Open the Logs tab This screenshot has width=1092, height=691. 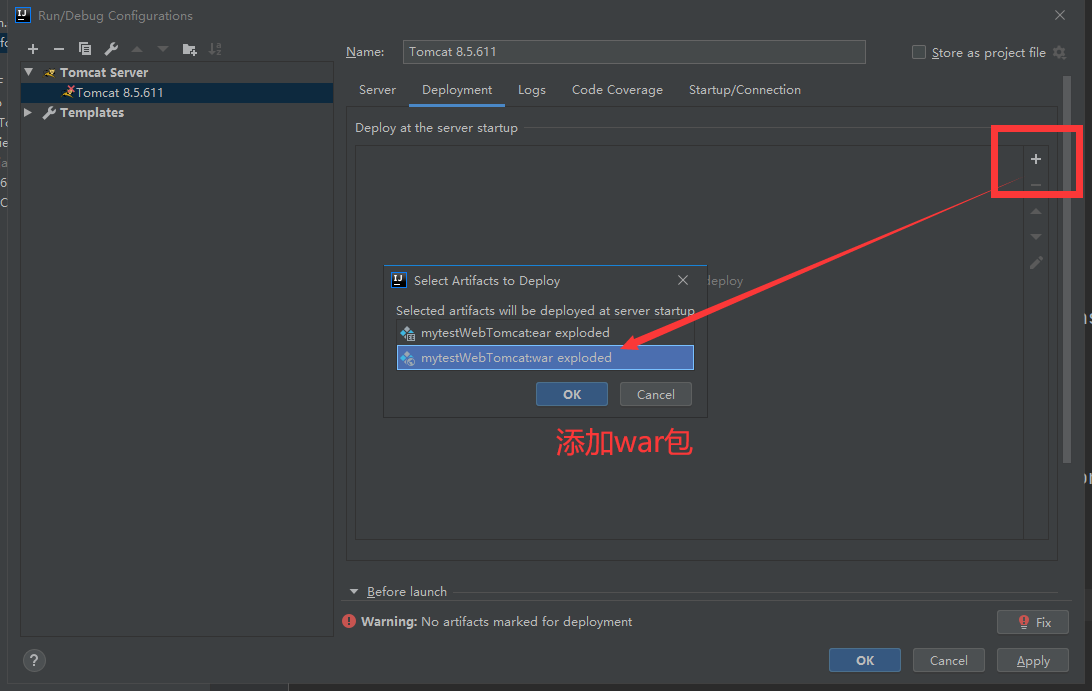(x=531, y=90)
